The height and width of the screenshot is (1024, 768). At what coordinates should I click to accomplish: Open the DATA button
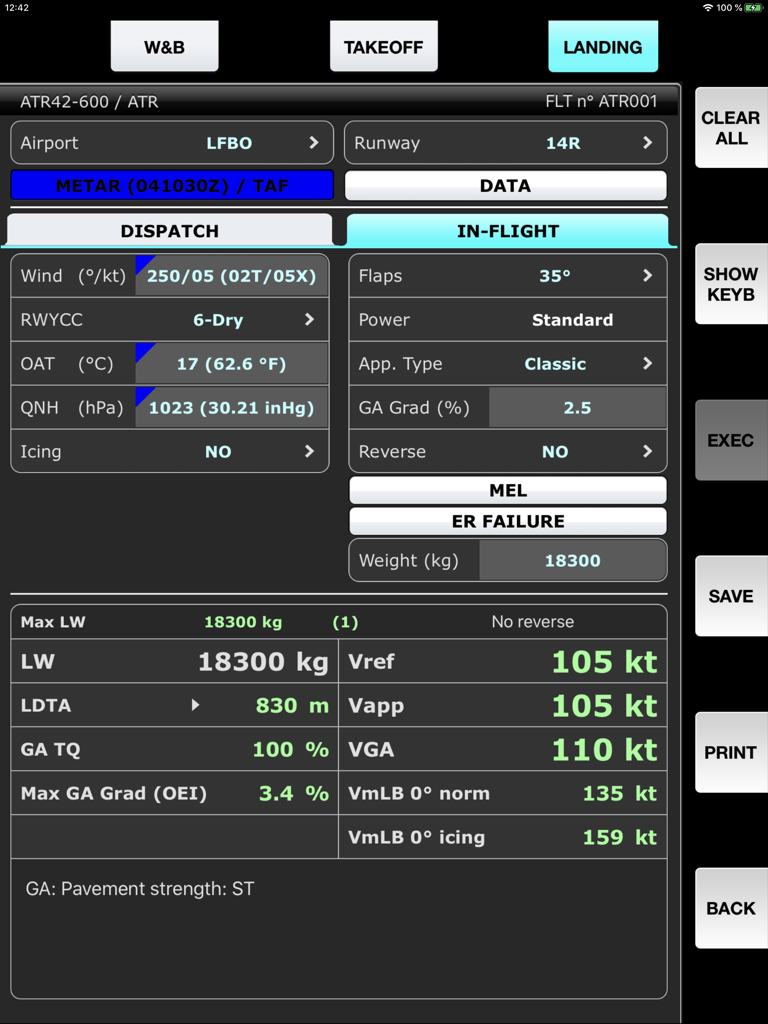pyautogui.click(x=505, y=185)
